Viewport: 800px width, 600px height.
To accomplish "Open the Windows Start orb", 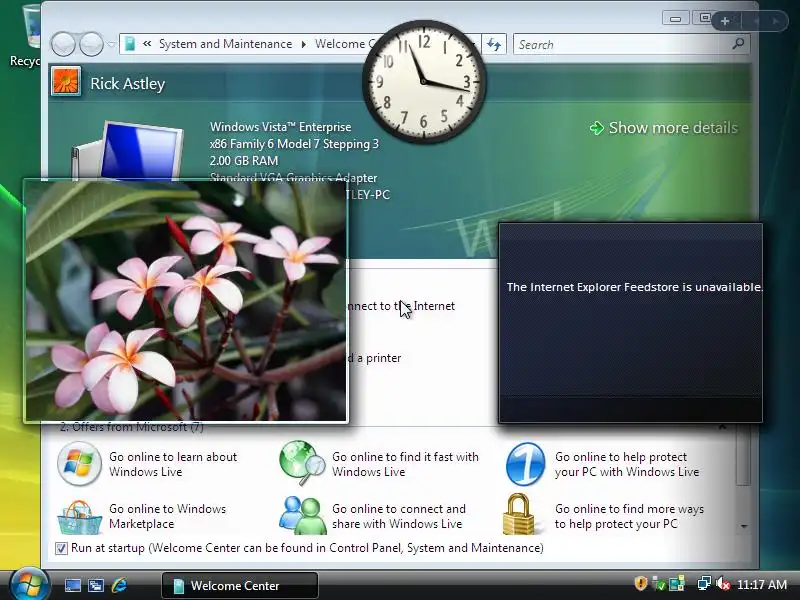I will (29, 585).
